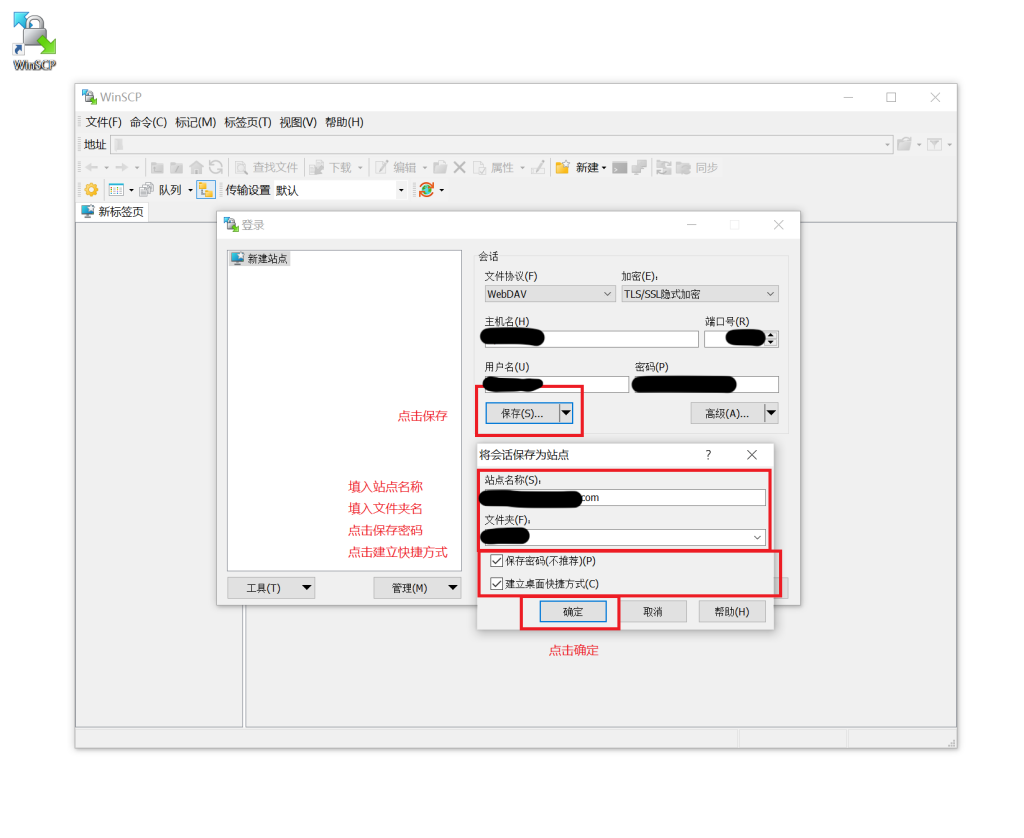
Task: Open the 加密 TLS/SSL encryption dropdown
Action: (699, 294)
